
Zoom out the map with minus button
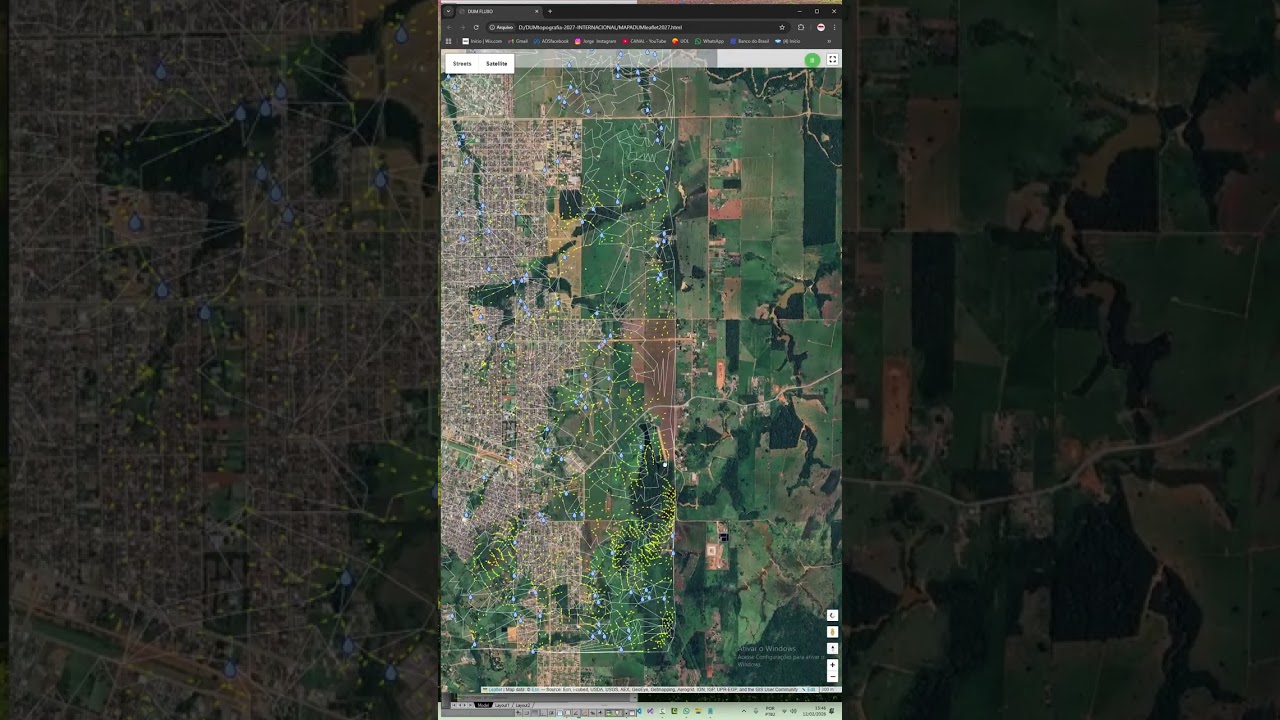tap(832, 676)
